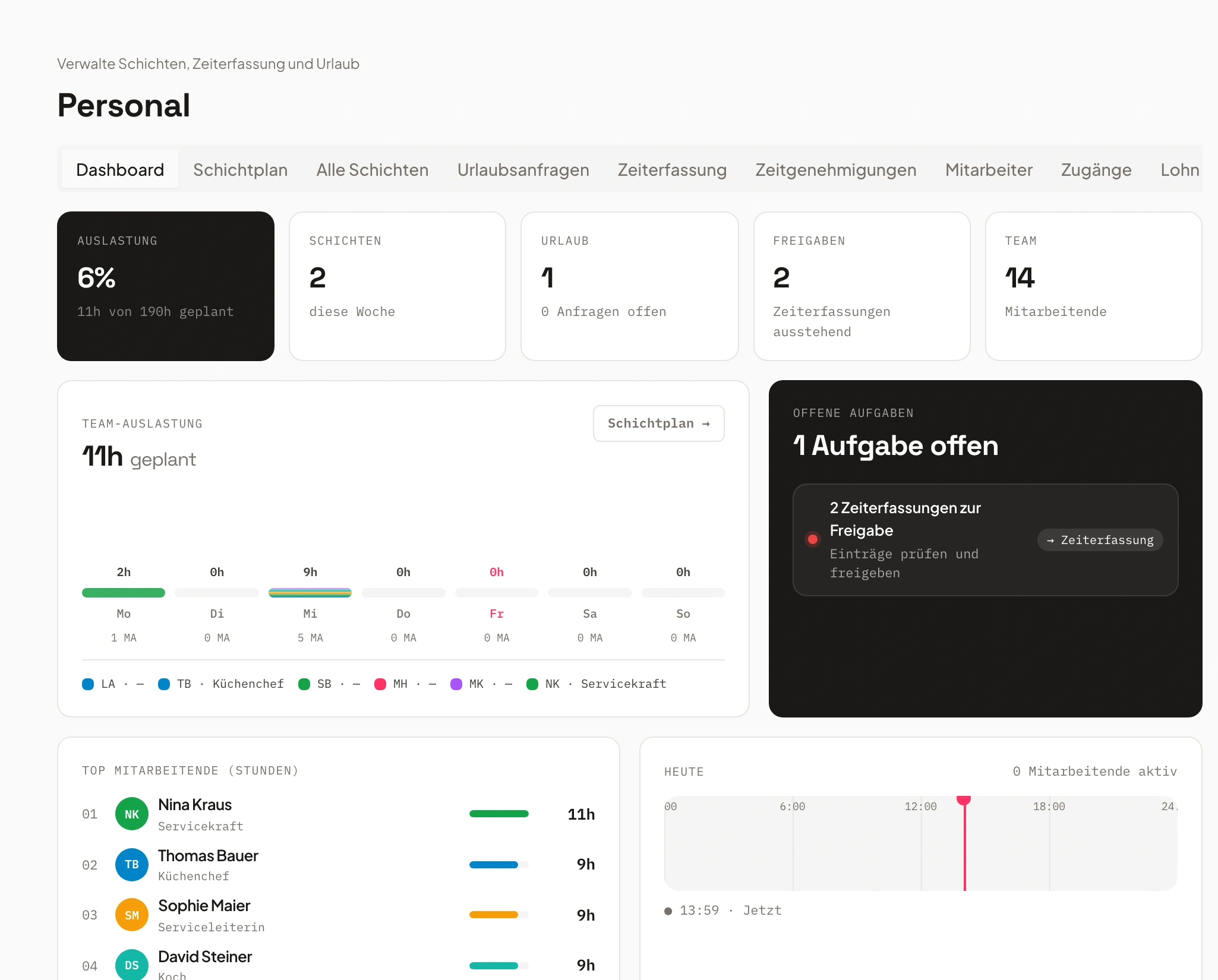Click the '11h geplant' team total
The height and width of the screenshot is (980, 1218).
pyautogui.click(x=139, y=457)
